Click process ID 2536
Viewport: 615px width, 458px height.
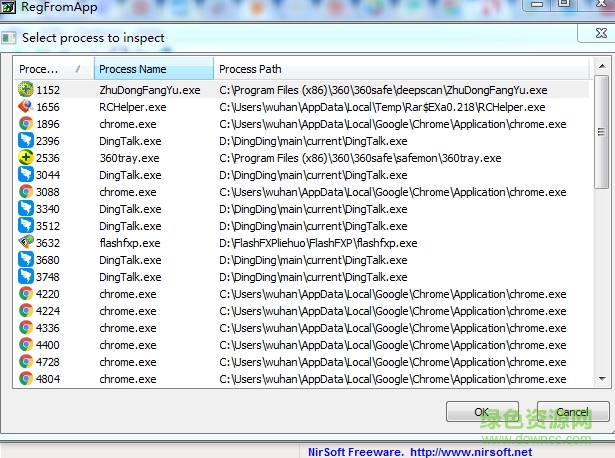click(48, 158)
